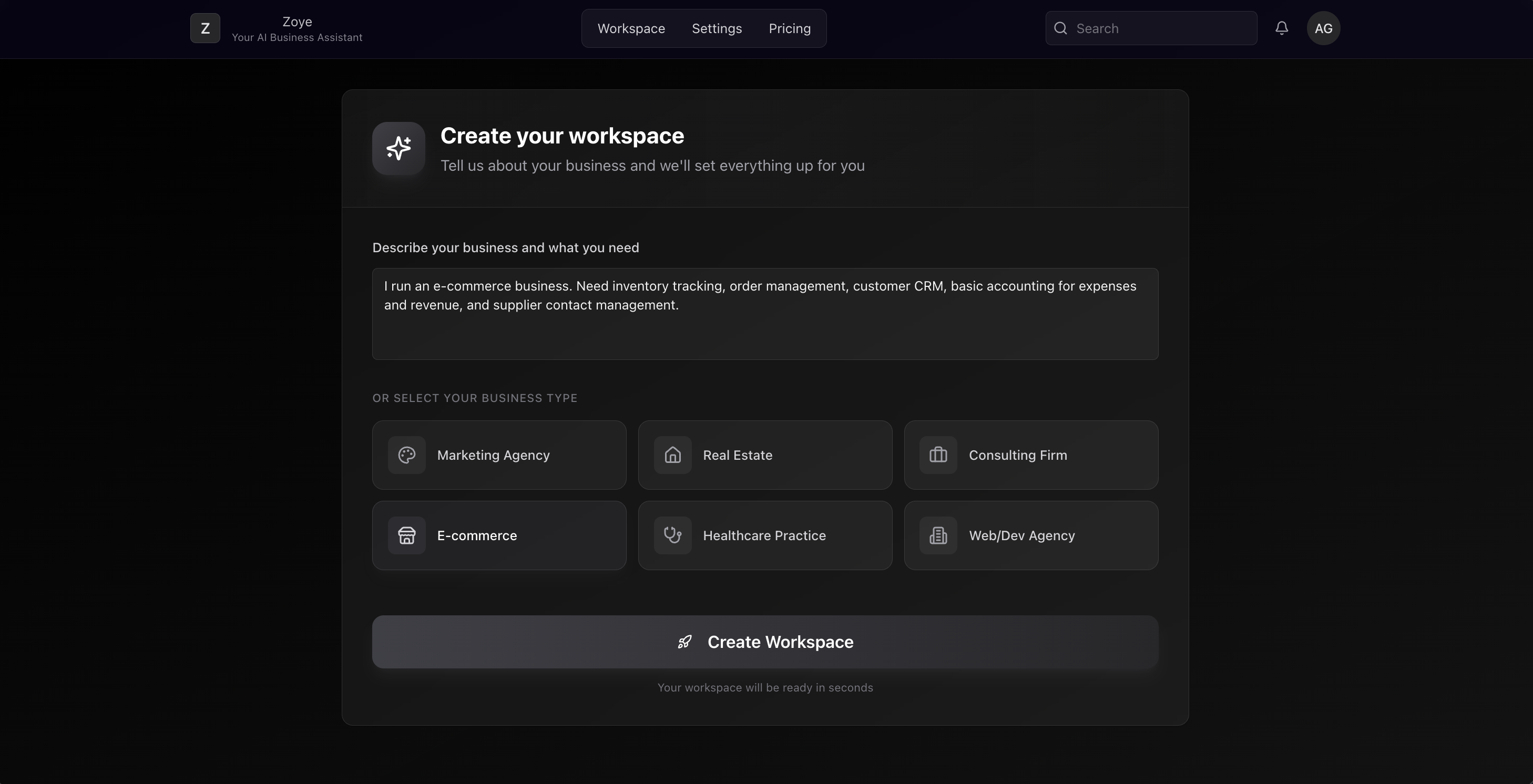The image size is (1533, 784).
Task: Open the Settings nav tab
Action: click(x=717, y=28)
